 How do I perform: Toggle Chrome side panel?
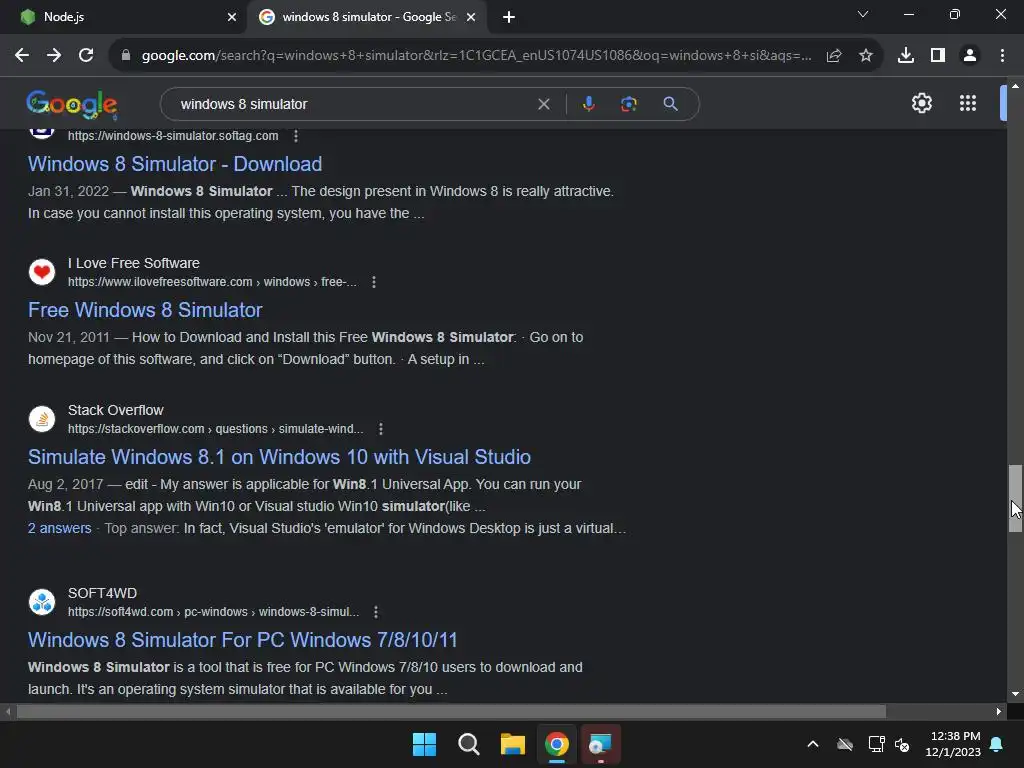938,56
